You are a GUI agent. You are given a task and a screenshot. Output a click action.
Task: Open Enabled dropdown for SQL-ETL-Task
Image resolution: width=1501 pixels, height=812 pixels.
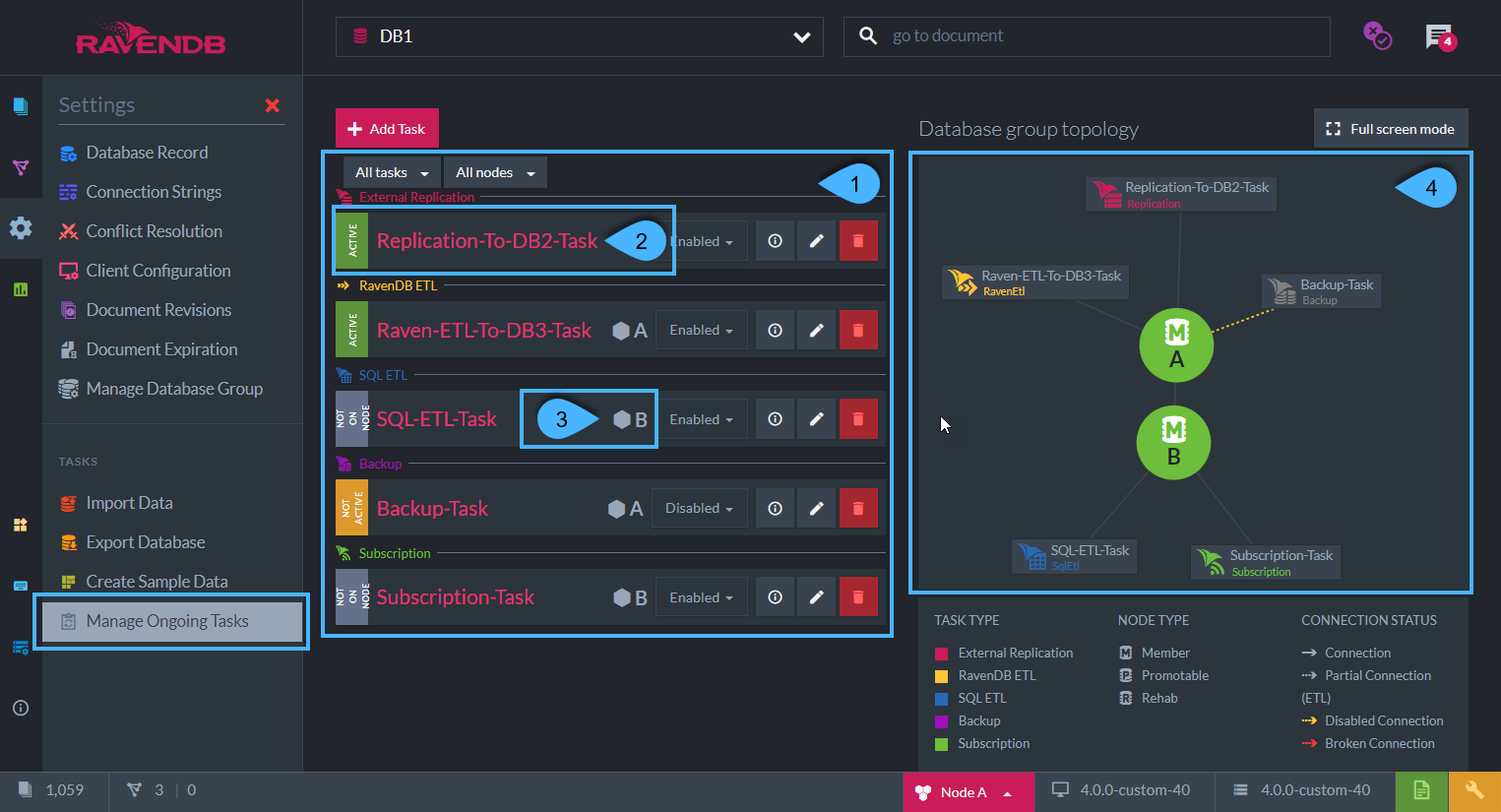pos(702,419)
